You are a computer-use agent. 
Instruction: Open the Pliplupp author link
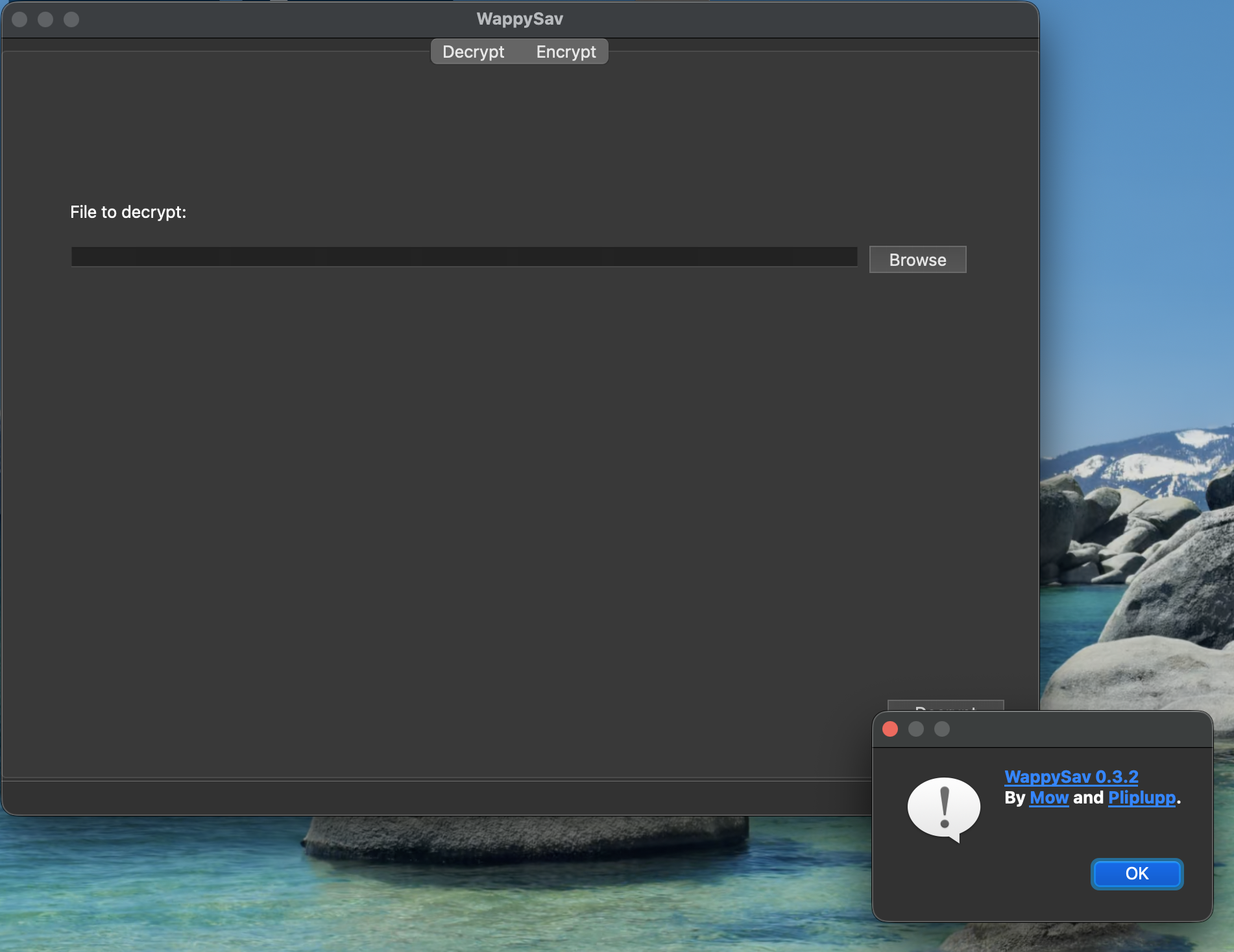point(1142,798)
